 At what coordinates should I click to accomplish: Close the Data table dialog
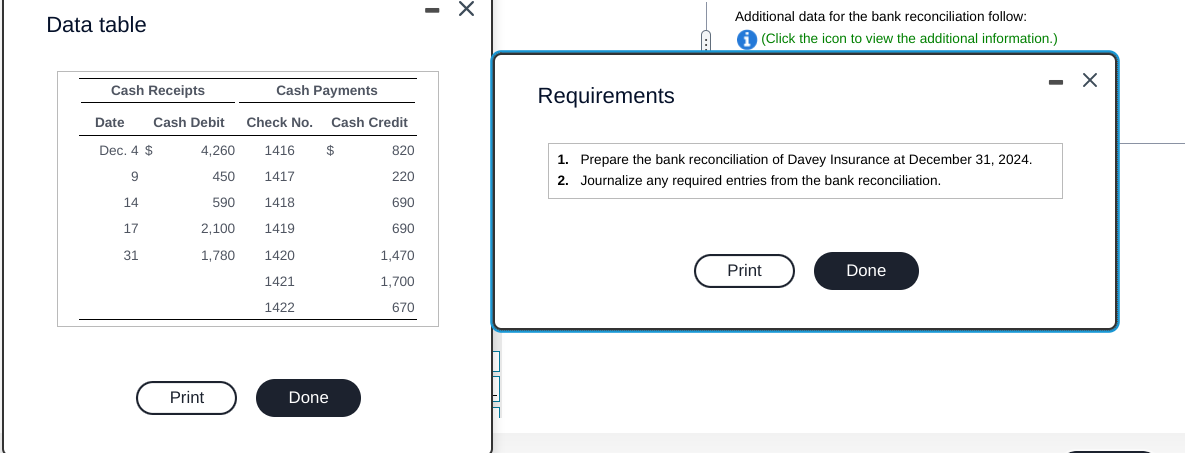[466, 9]
